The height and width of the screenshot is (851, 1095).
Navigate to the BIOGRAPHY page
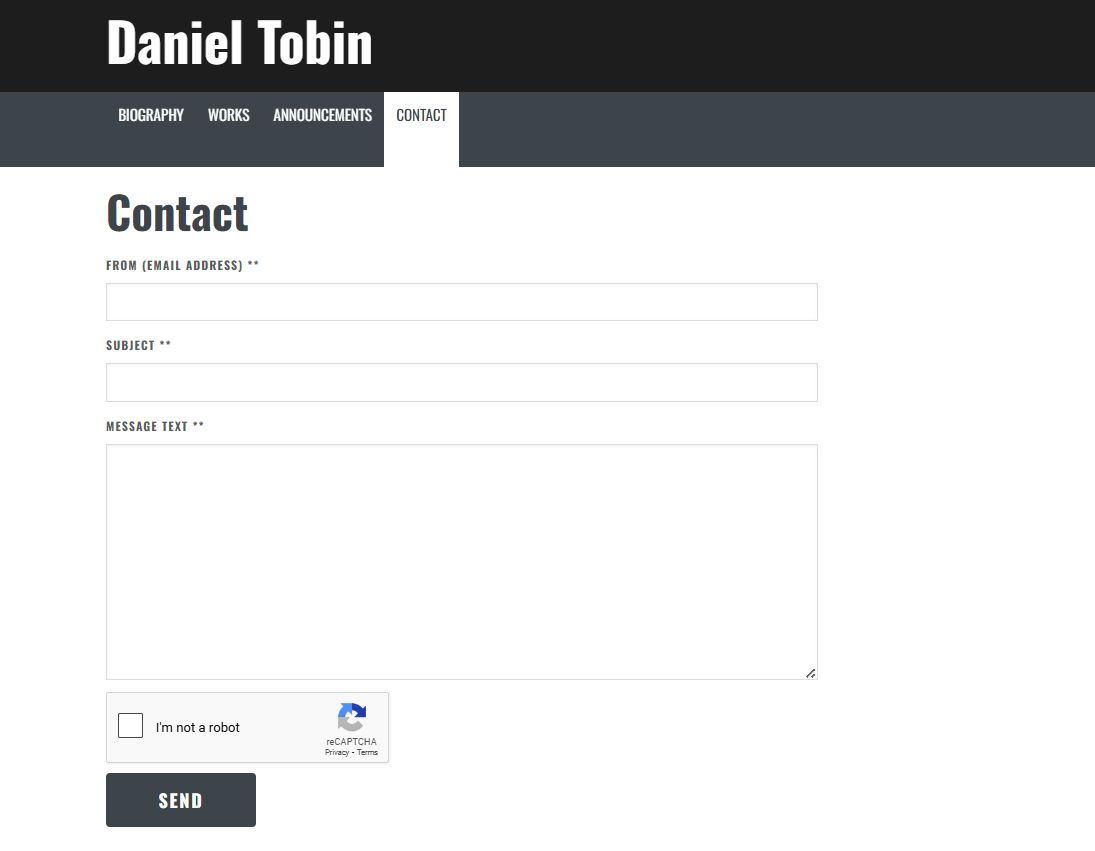pos(151,114)
